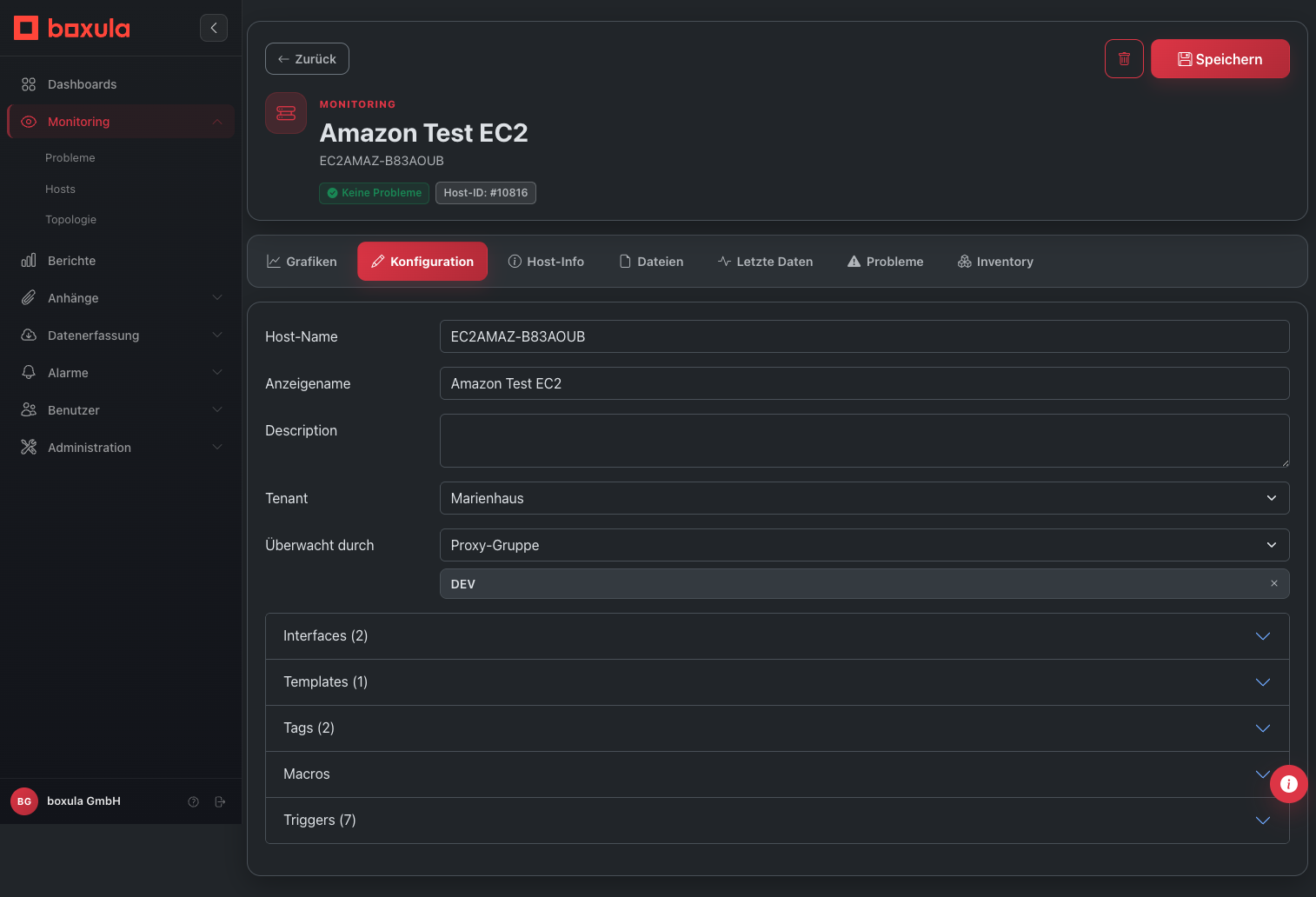Click the baxula logo icon
Image resolution: width=1316 pixels, height=897 pixels.
pyautogui.click(x=26, y=28)
